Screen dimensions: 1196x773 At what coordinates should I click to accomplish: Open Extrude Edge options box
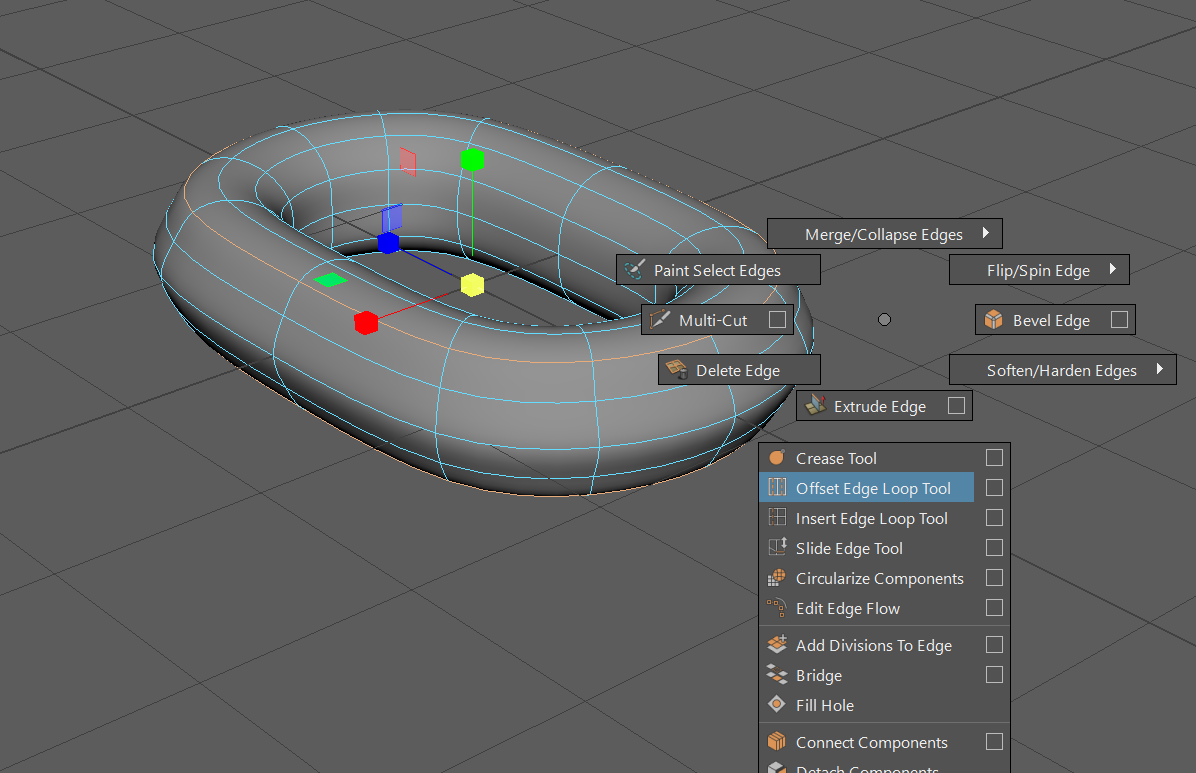[956, 406]
